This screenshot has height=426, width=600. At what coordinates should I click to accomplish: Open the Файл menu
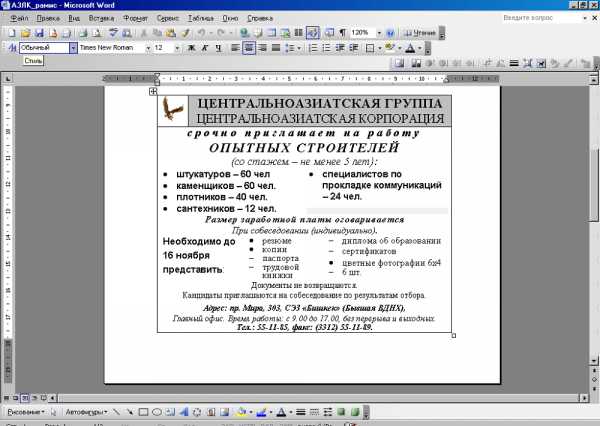pos(19,18)
